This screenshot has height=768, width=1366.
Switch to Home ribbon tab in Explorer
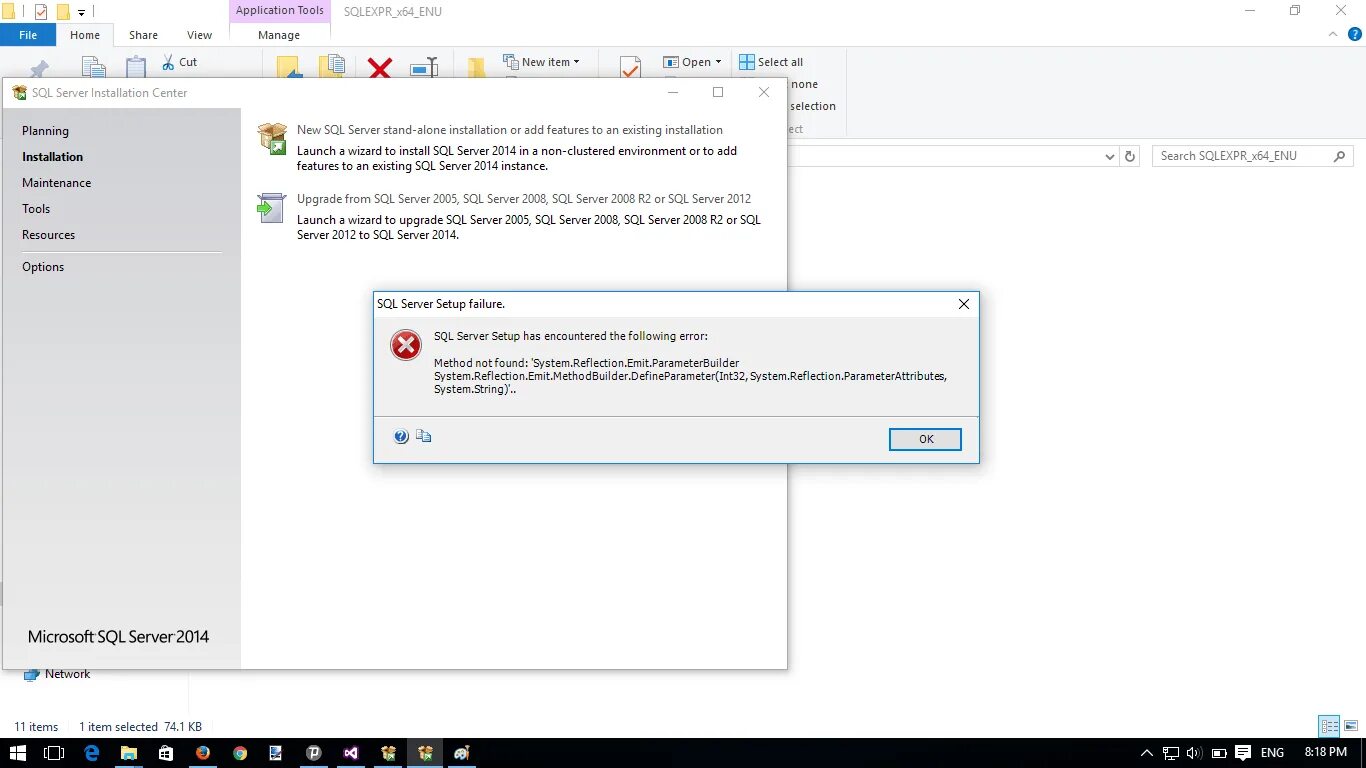pos(85,35)
